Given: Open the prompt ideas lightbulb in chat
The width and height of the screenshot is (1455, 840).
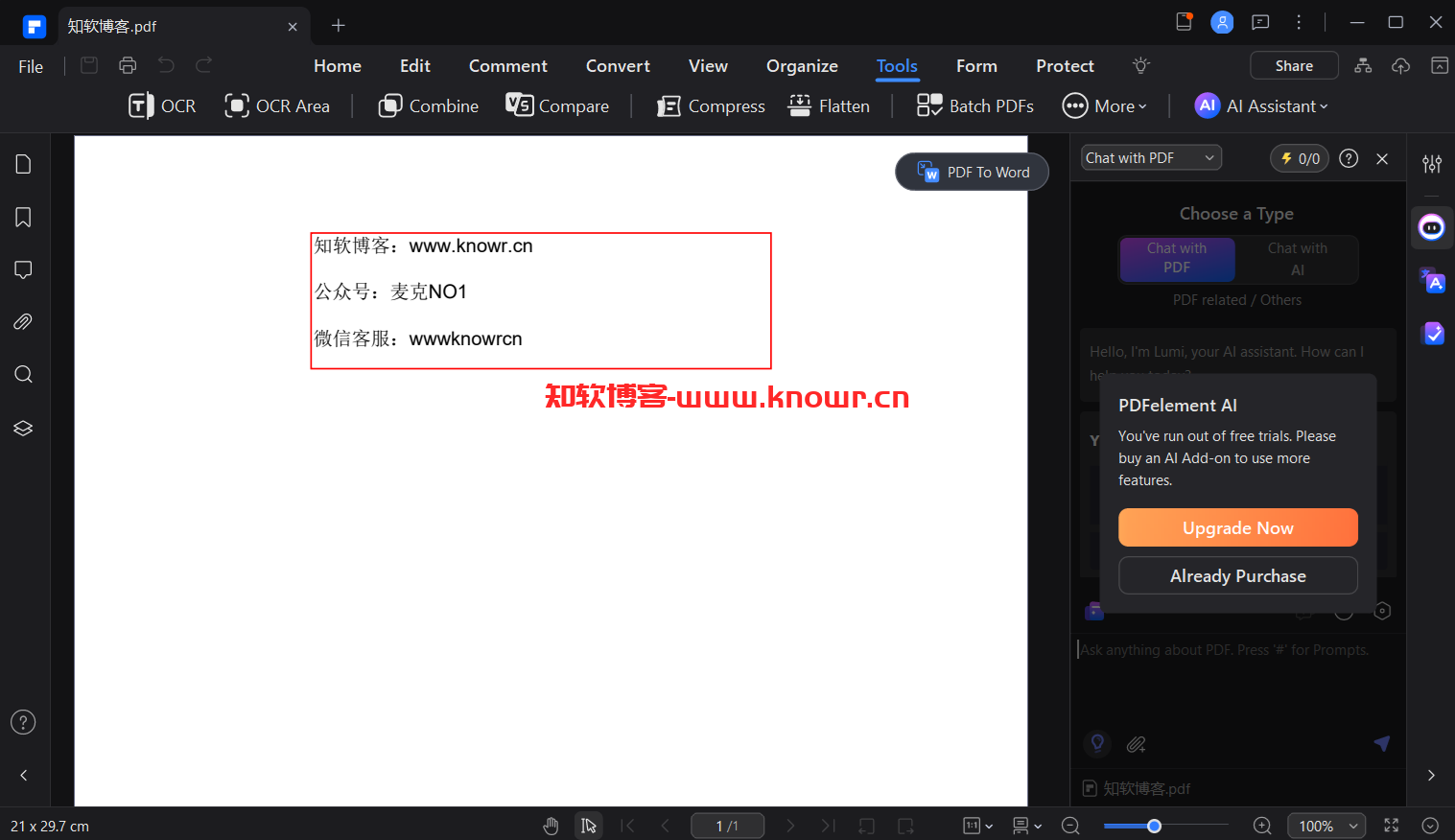Looking at the screenshot, I should coord(1097,743).
